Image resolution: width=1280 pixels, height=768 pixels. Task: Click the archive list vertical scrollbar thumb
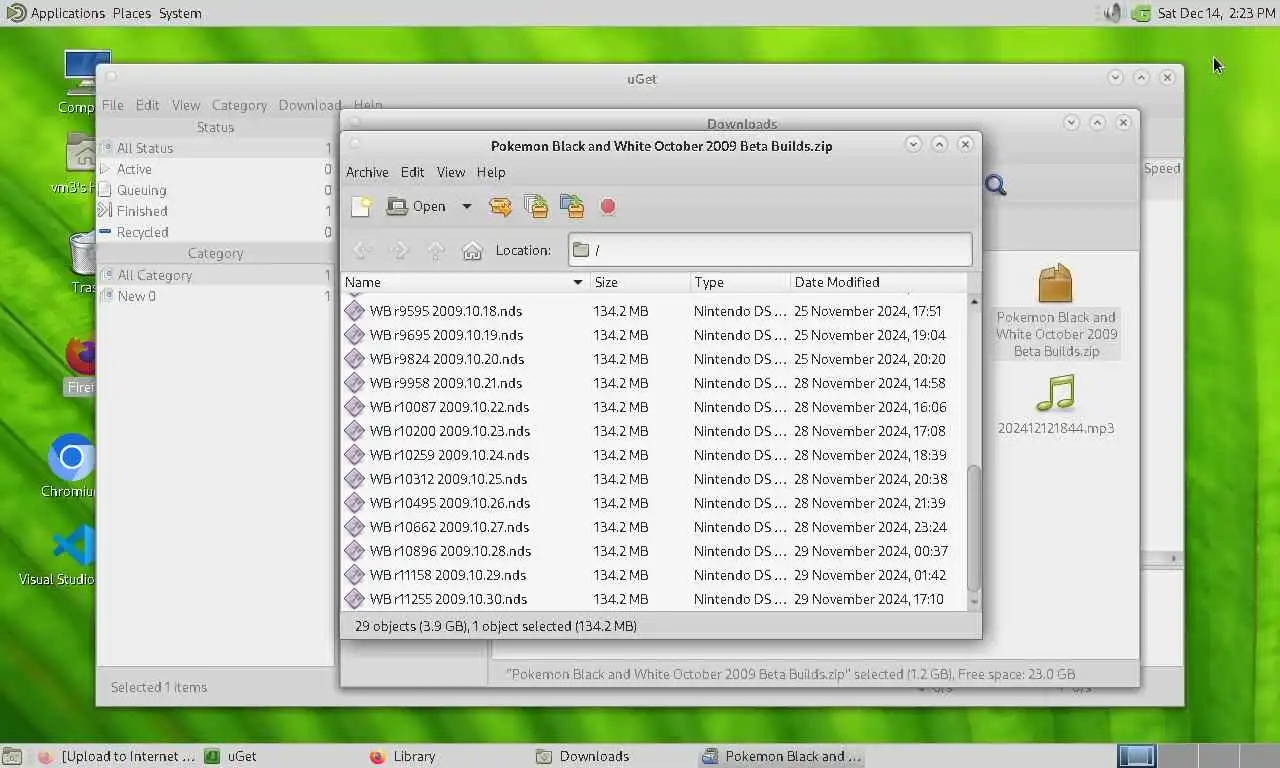click(x=974, y=528)
